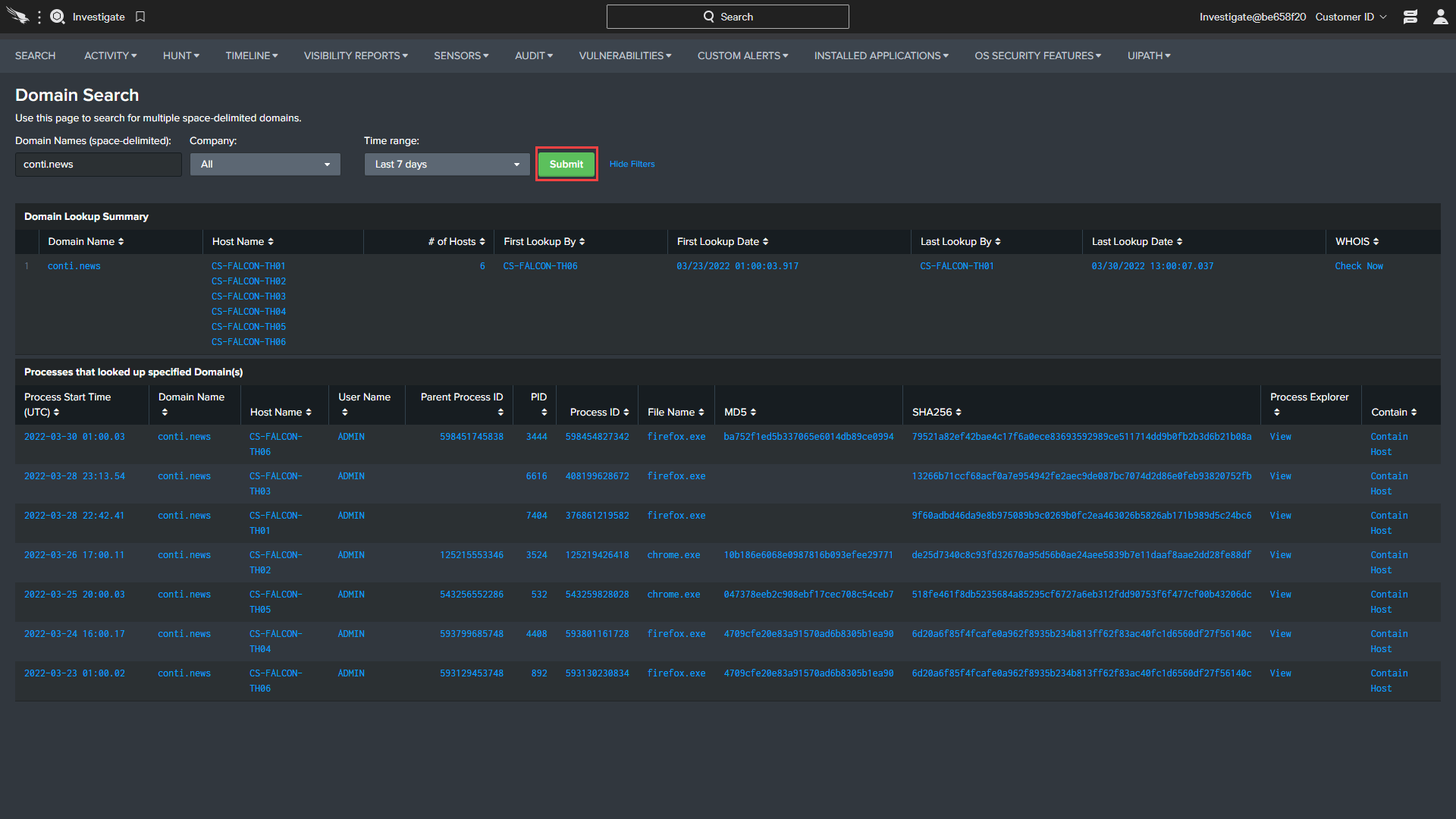The width and height of the screenshot is (1456, 819).
Task: Open the user profile icon
Action: coord(1440,17)
